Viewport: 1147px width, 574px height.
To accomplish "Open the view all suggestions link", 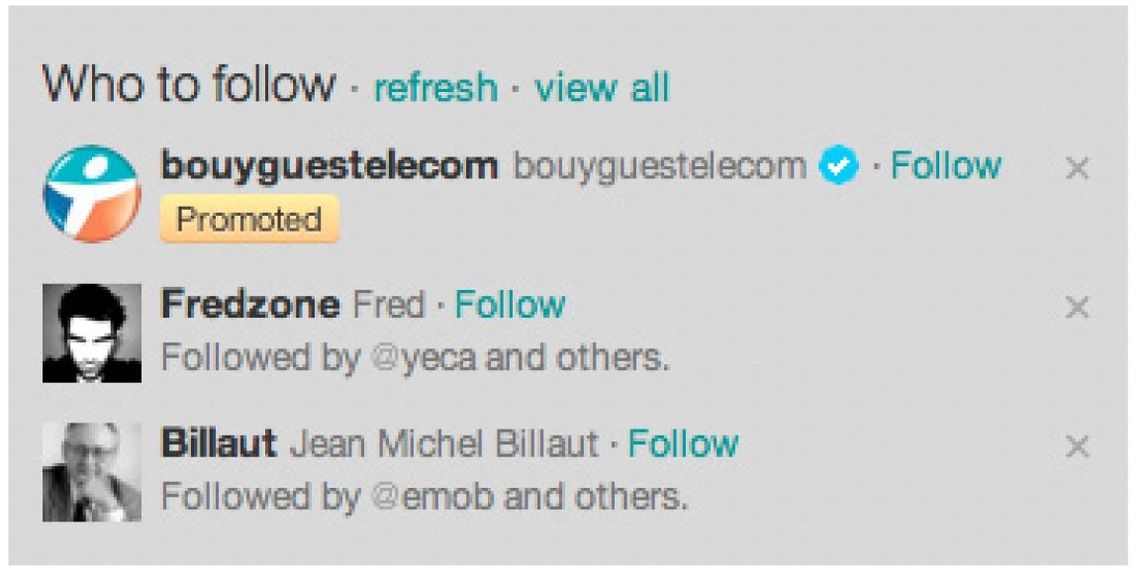I will (602, 87).
